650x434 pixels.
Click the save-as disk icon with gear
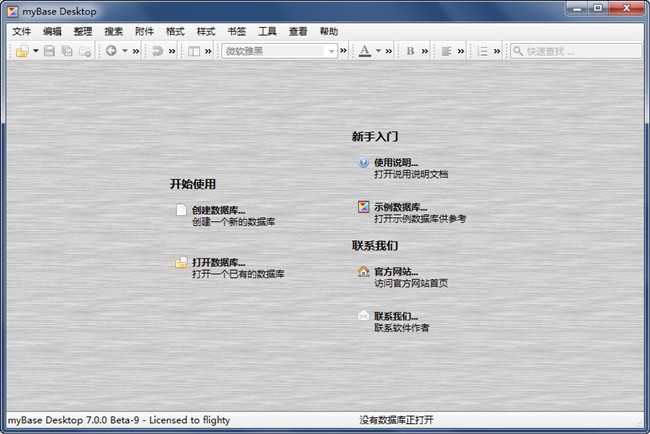(x=85, y=51)
